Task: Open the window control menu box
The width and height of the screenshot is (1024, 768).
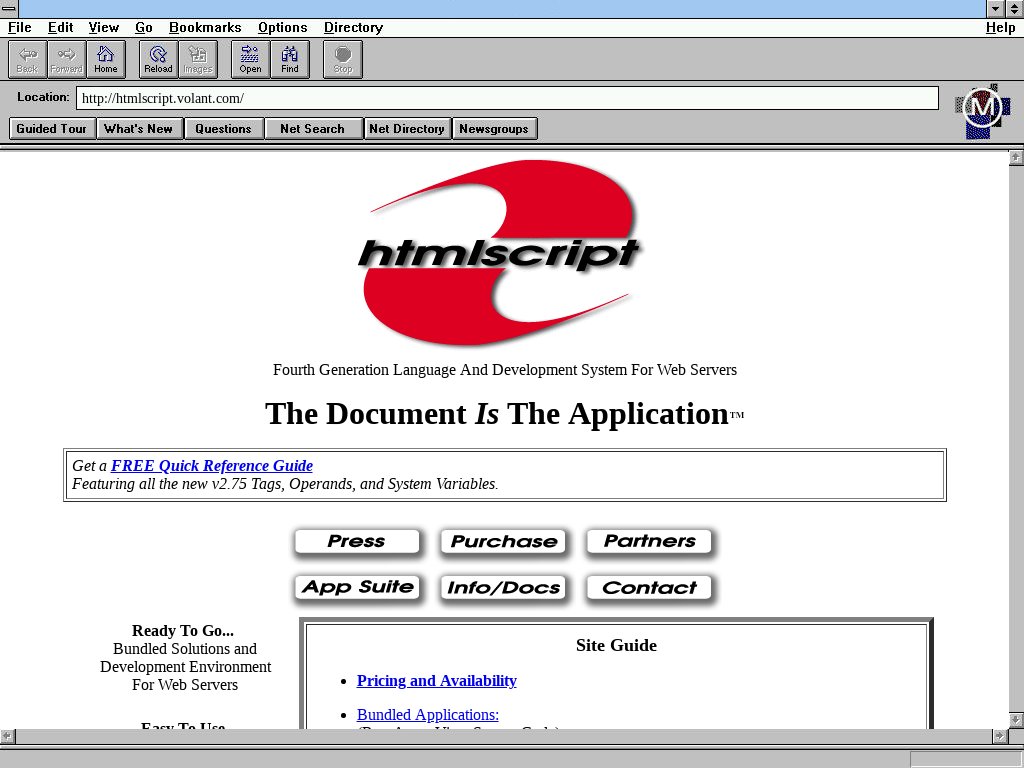Action: coord(9,8)
